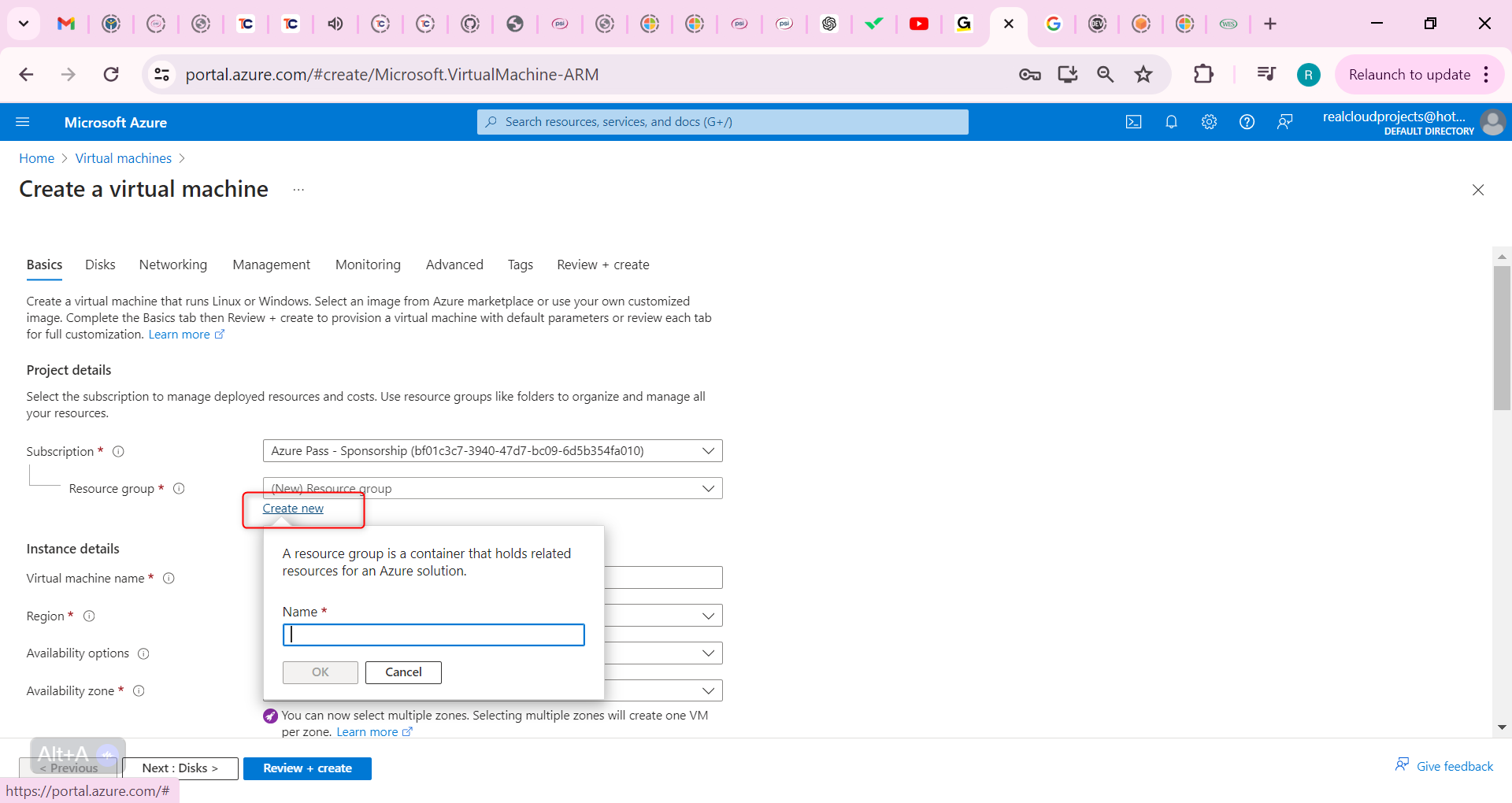Screen dimensions: 1512x803
Task: Open the Azure portal hamburger menu
Action: point(23,122)
